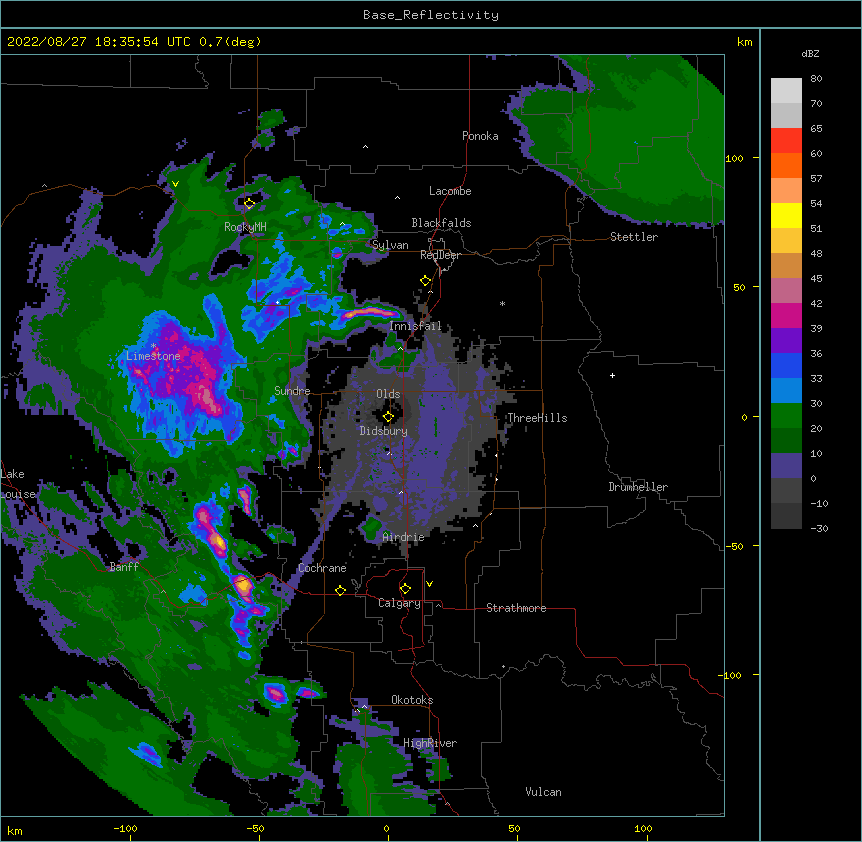Click the Sylvan label on the map

[x=390, y=245]
